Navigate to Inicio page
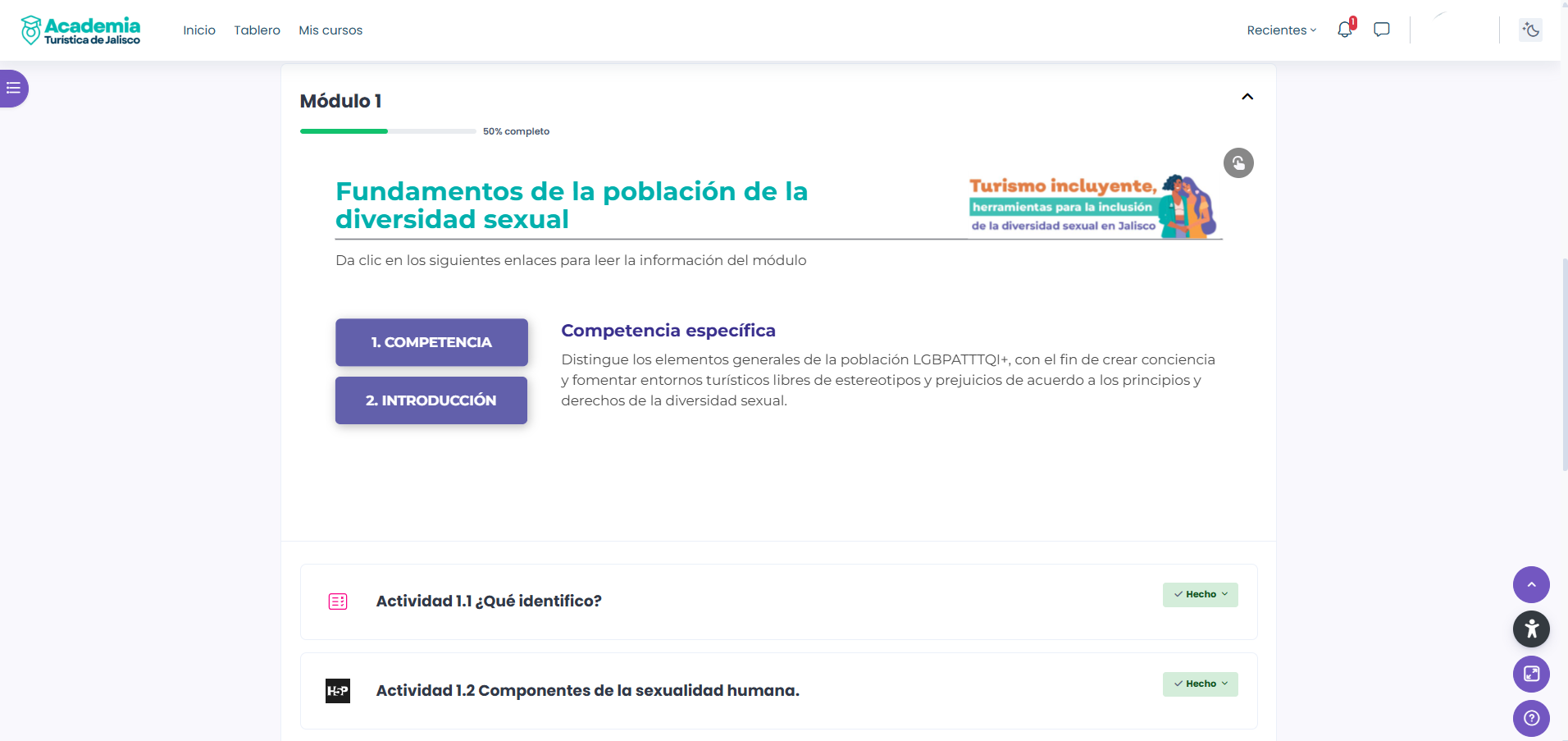1568x741 pixels. tap(199, 30)
